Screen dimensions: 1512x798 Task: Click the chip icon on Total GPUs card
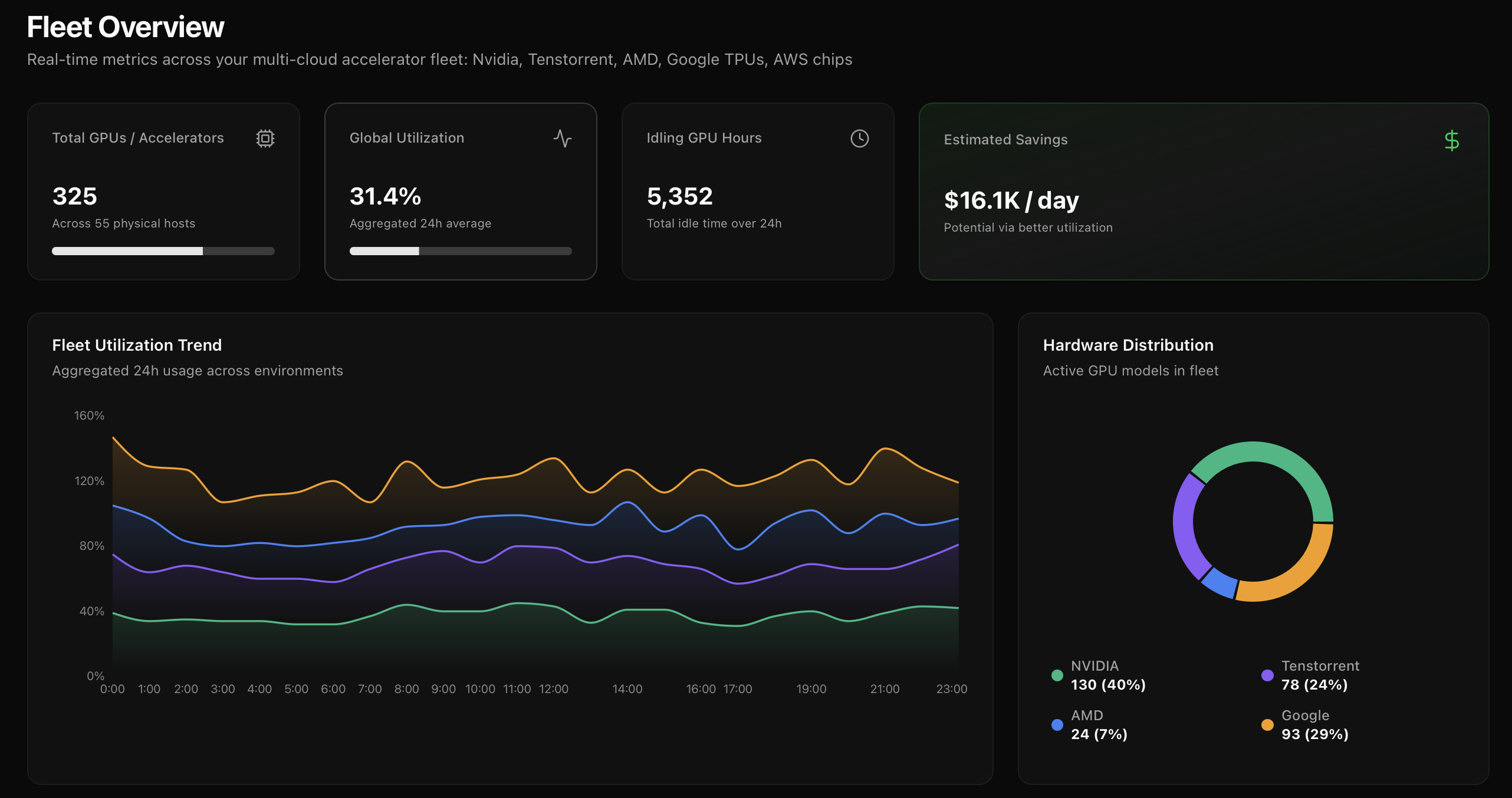point(265,139)
